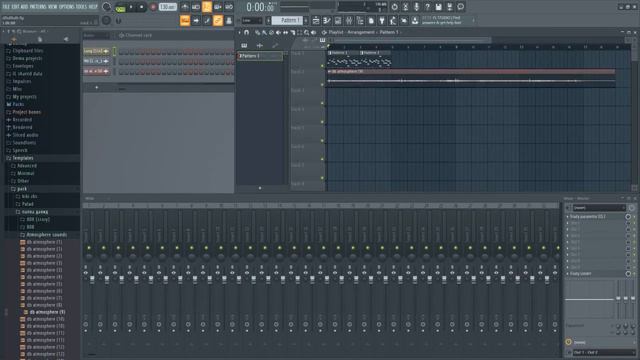Click the zoom magnifier tool in playlist toolbar

pyautogui.click(x=307, y=32)
